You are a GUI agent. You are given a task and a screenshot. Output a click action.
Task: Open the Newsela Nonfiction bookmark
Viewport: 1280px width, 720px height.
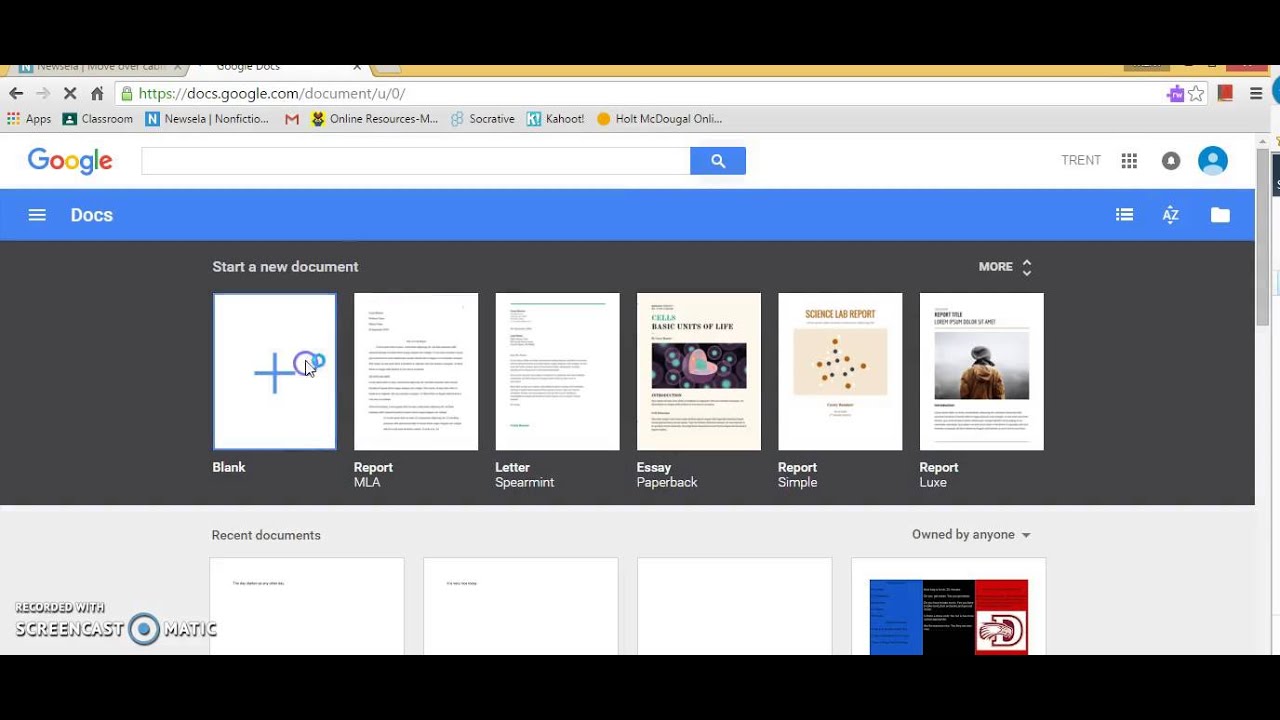(207, 118)
